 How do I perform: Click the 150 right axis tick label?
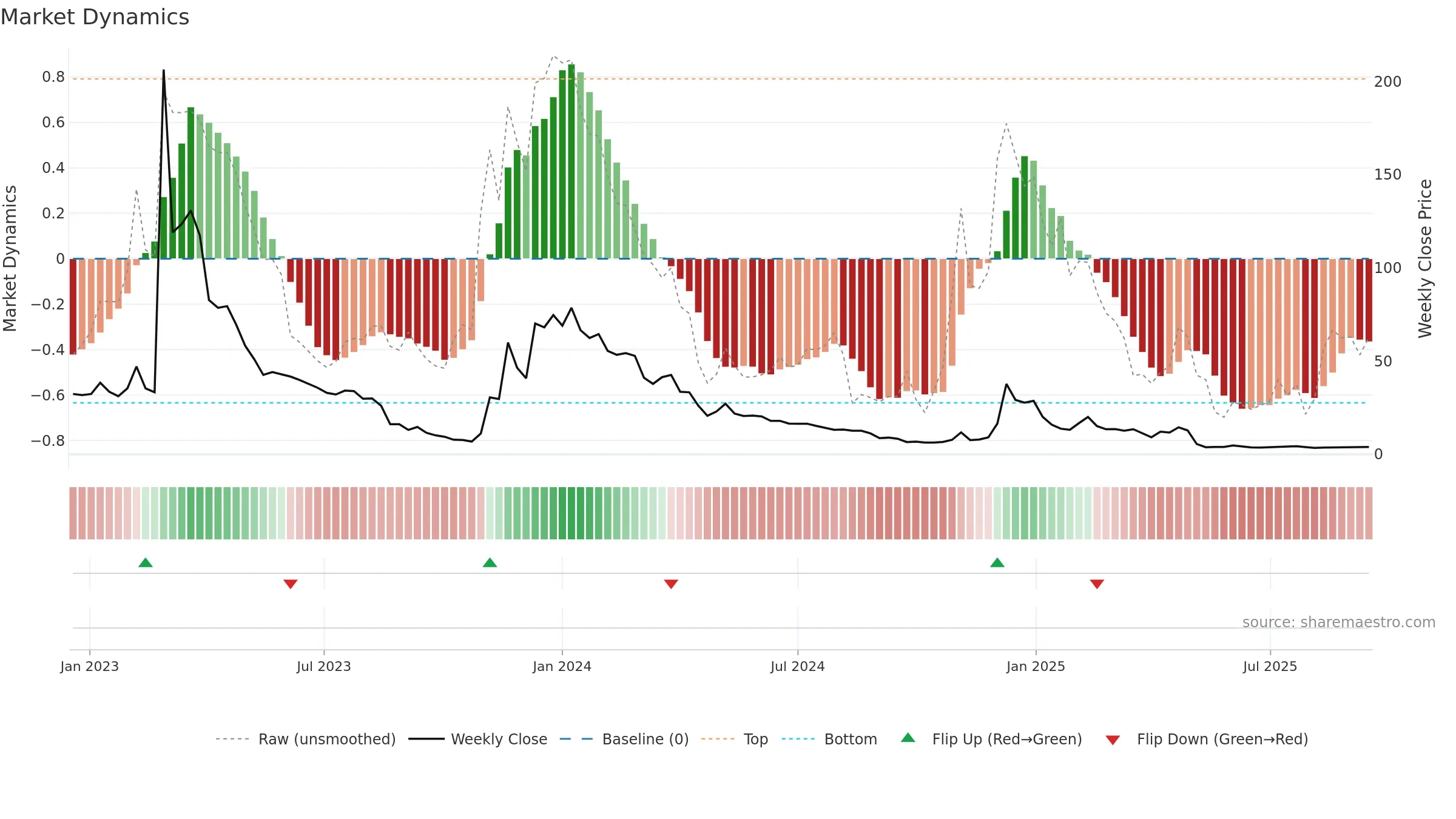[1388, 175]
